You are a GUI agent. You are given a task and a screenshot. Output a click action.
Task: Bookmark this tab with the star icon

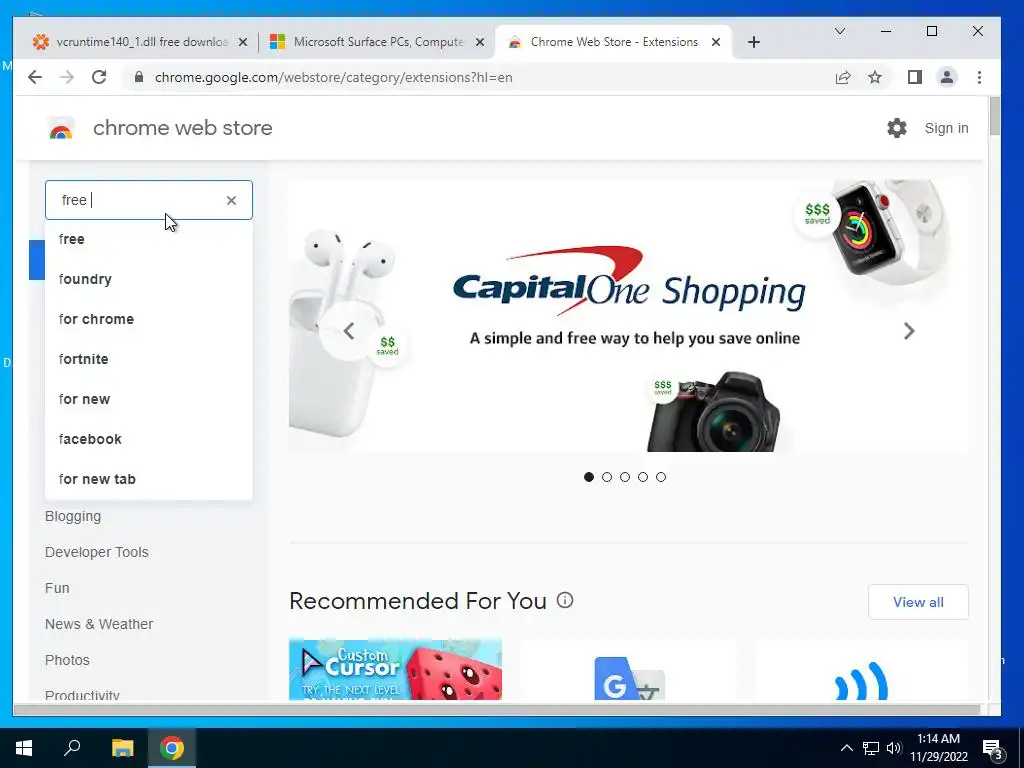pos(874,77)
